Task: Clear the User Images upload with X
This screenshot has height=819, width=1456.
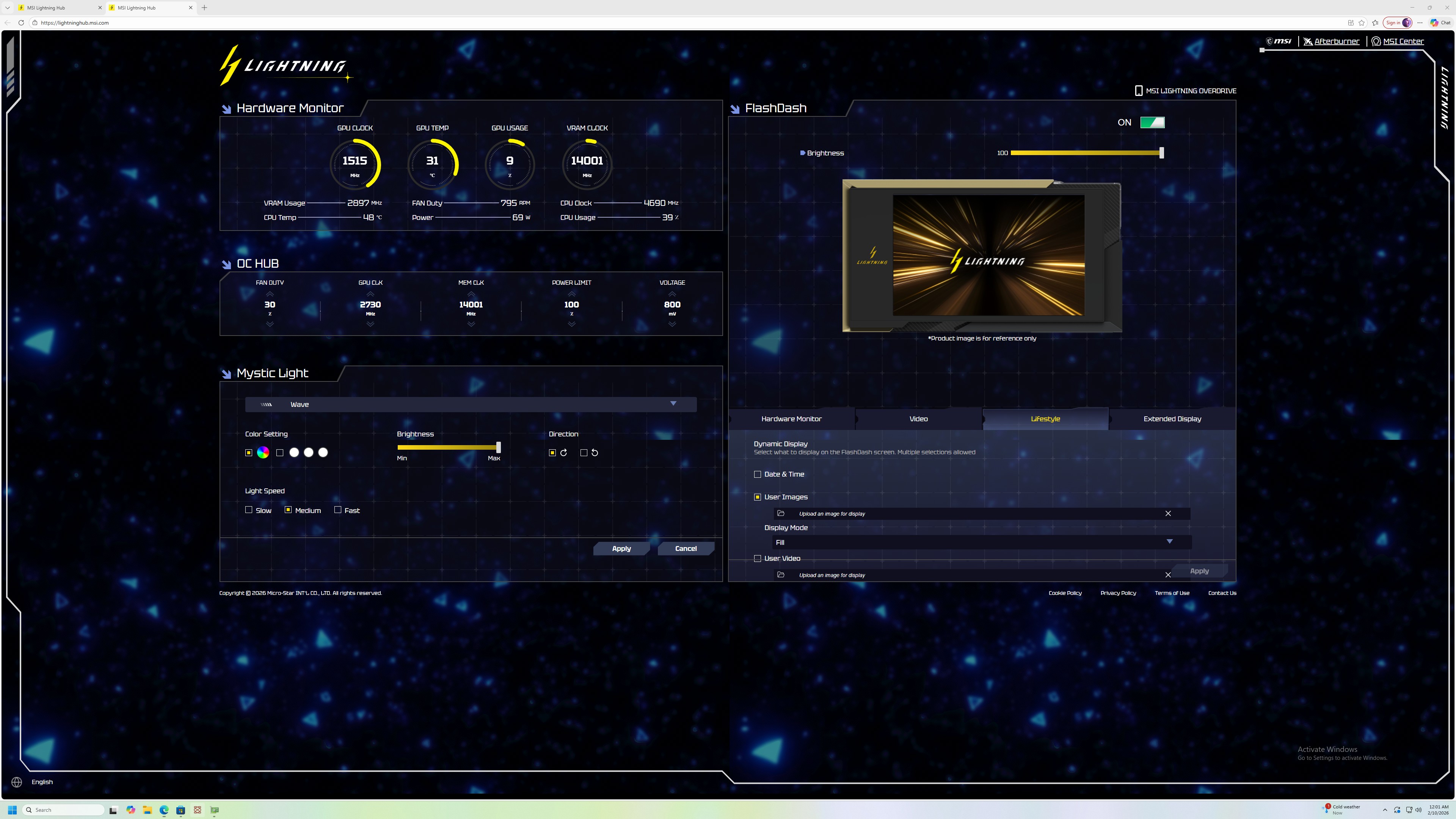Action: (x=1168, y=513)
